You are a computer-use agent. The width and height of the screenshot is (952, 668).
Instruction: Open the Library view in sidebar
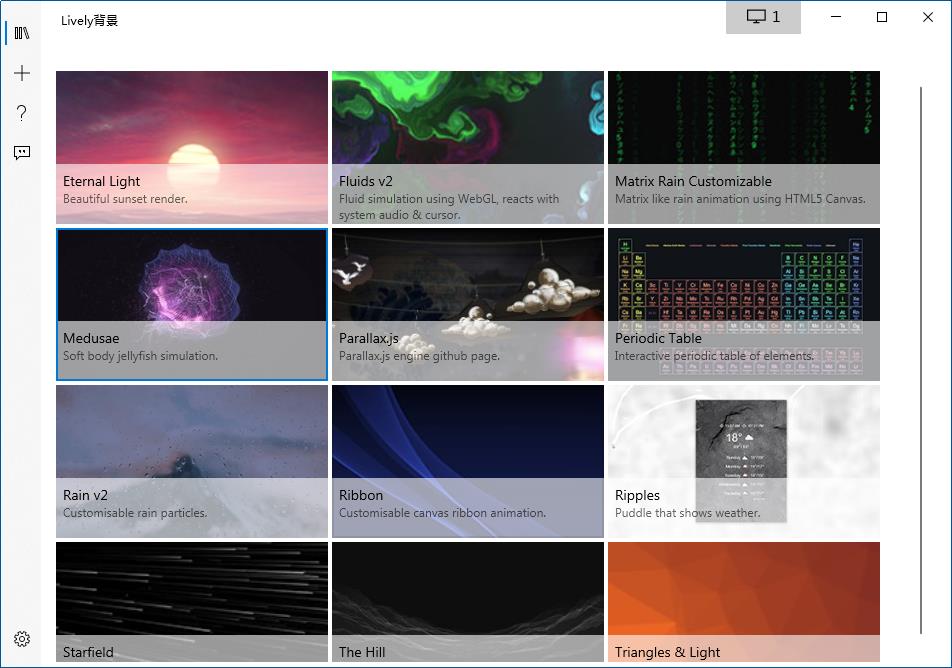(x=22, y=33)
